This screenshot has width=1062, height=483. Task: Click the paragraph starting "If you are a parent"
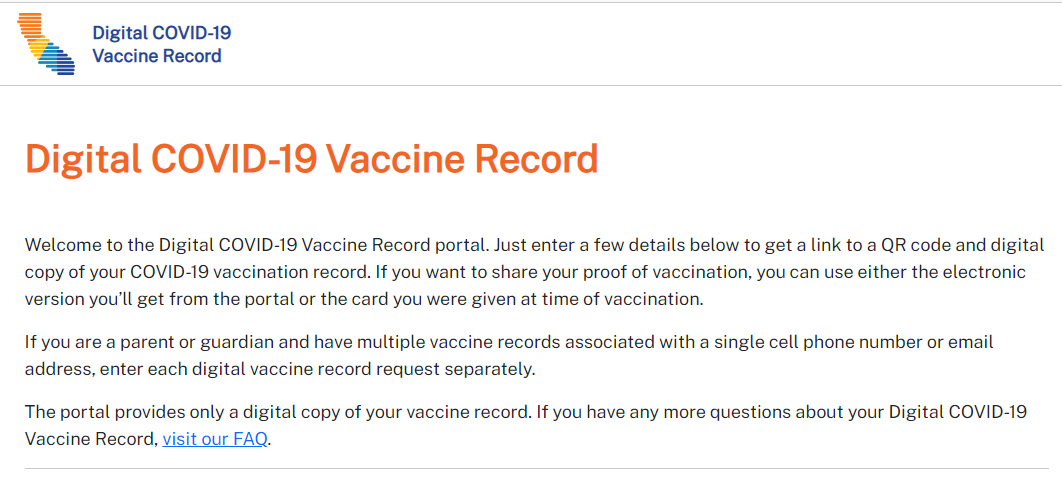(510, 355)
